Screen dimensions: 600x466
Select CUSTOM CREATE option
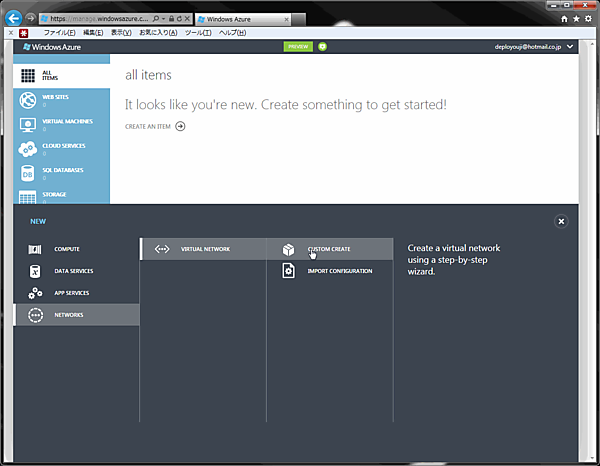[x=329, y=249]
